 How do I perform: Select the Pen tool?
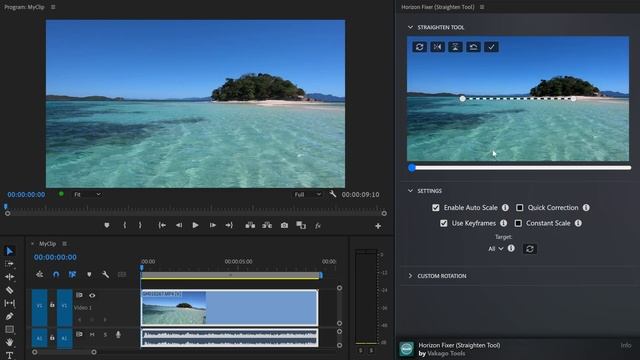[9, 316]
